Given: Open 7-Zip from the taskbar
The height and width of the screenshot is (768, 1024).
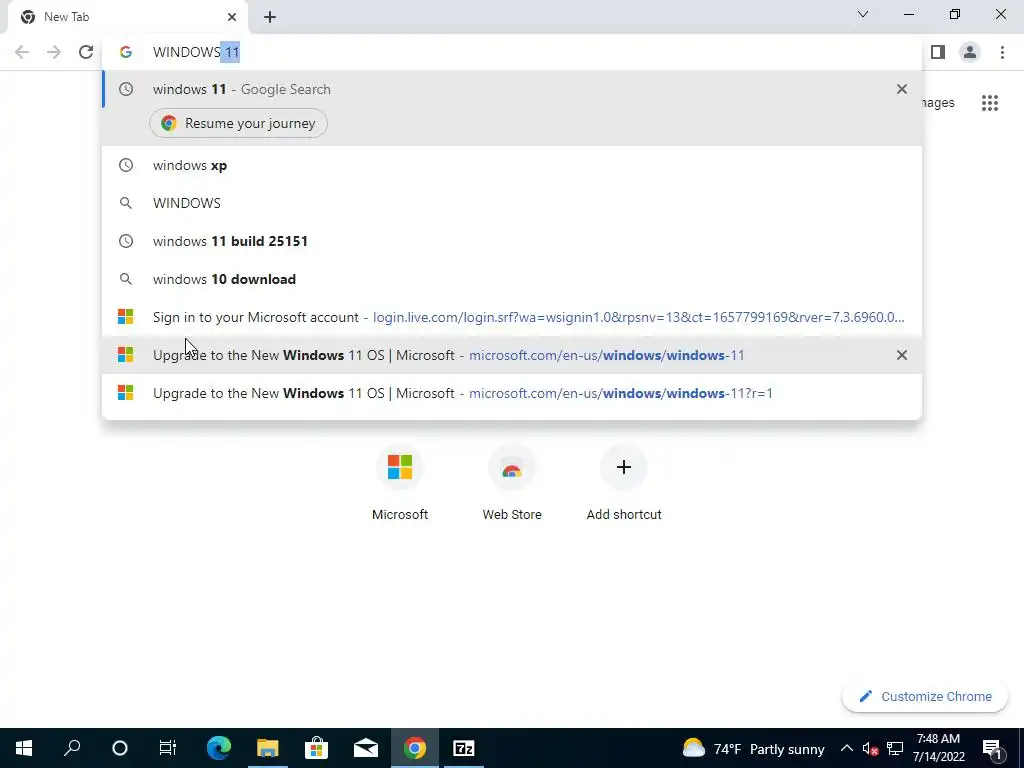Looking at the screenshot, I should (464, 748).
